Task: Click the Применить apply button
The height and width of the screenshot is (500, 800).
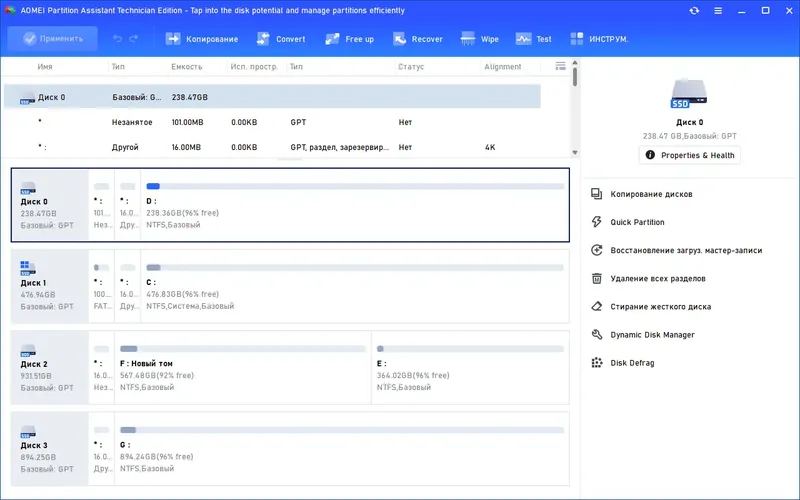Action: pos(53,39)
